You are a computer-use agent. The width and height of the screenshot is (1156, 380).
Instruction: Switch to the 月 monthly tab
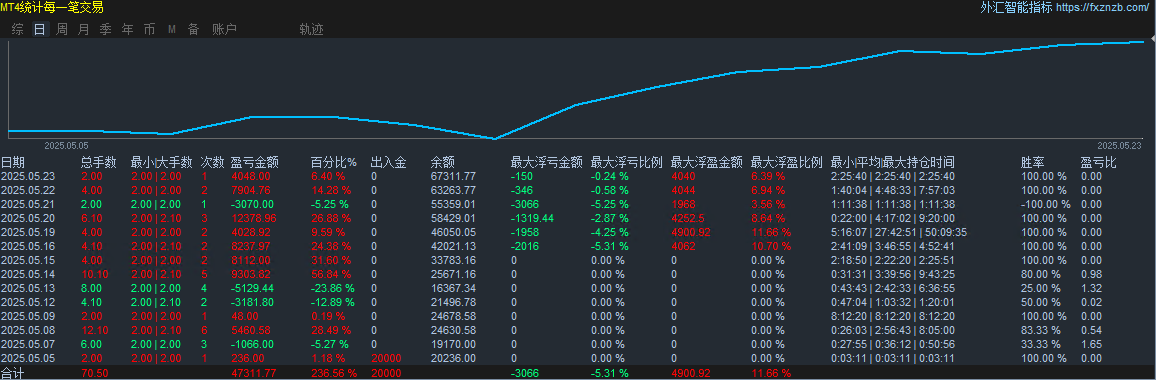[x=83, y=30]
